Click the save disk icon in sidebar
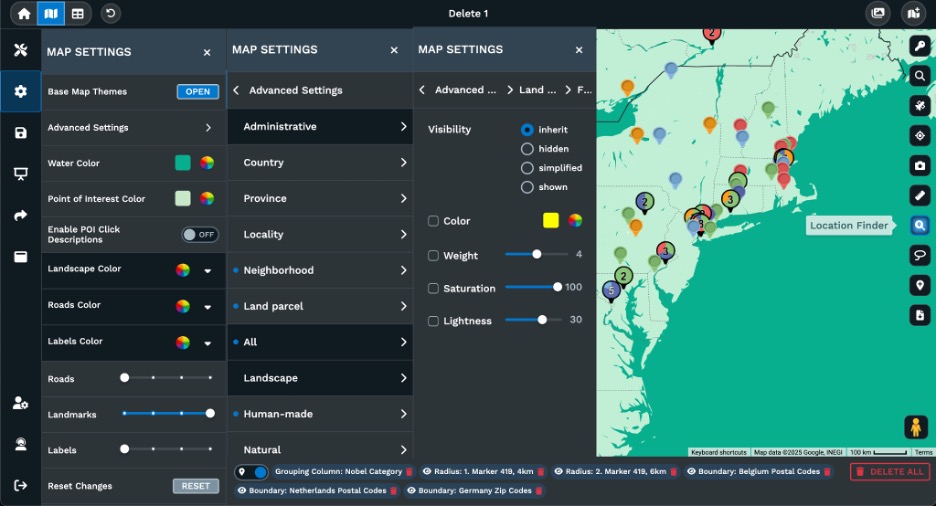This screenshot has height=506, width=936. [20, 133]
